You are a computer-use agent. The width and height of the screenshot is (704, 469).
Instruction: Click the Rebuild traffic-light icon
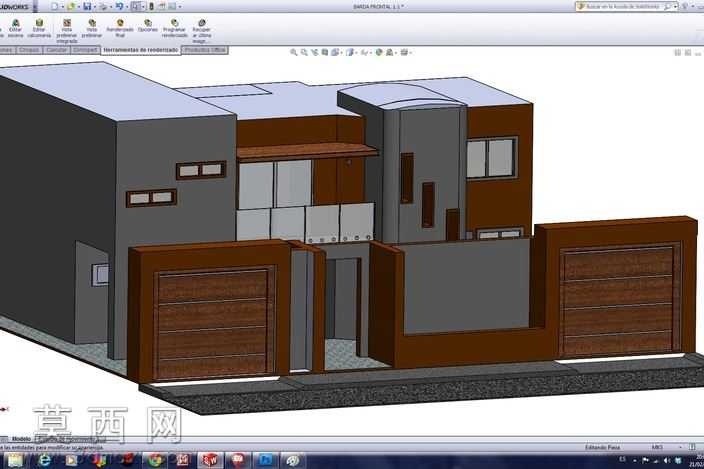click(x=152, y=6)
